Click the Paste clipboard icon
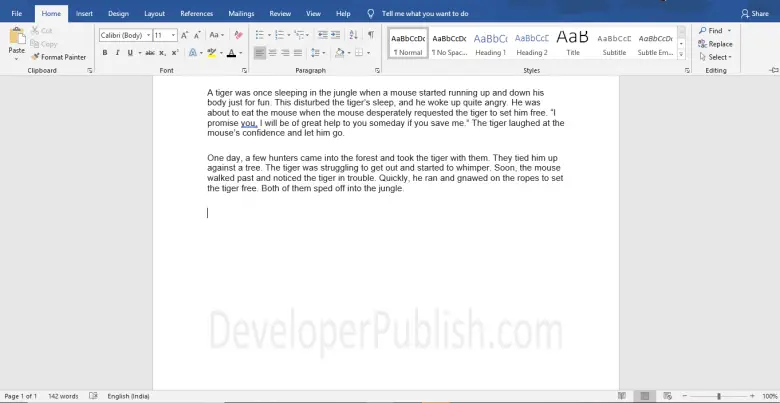 [x=16, y=36]
